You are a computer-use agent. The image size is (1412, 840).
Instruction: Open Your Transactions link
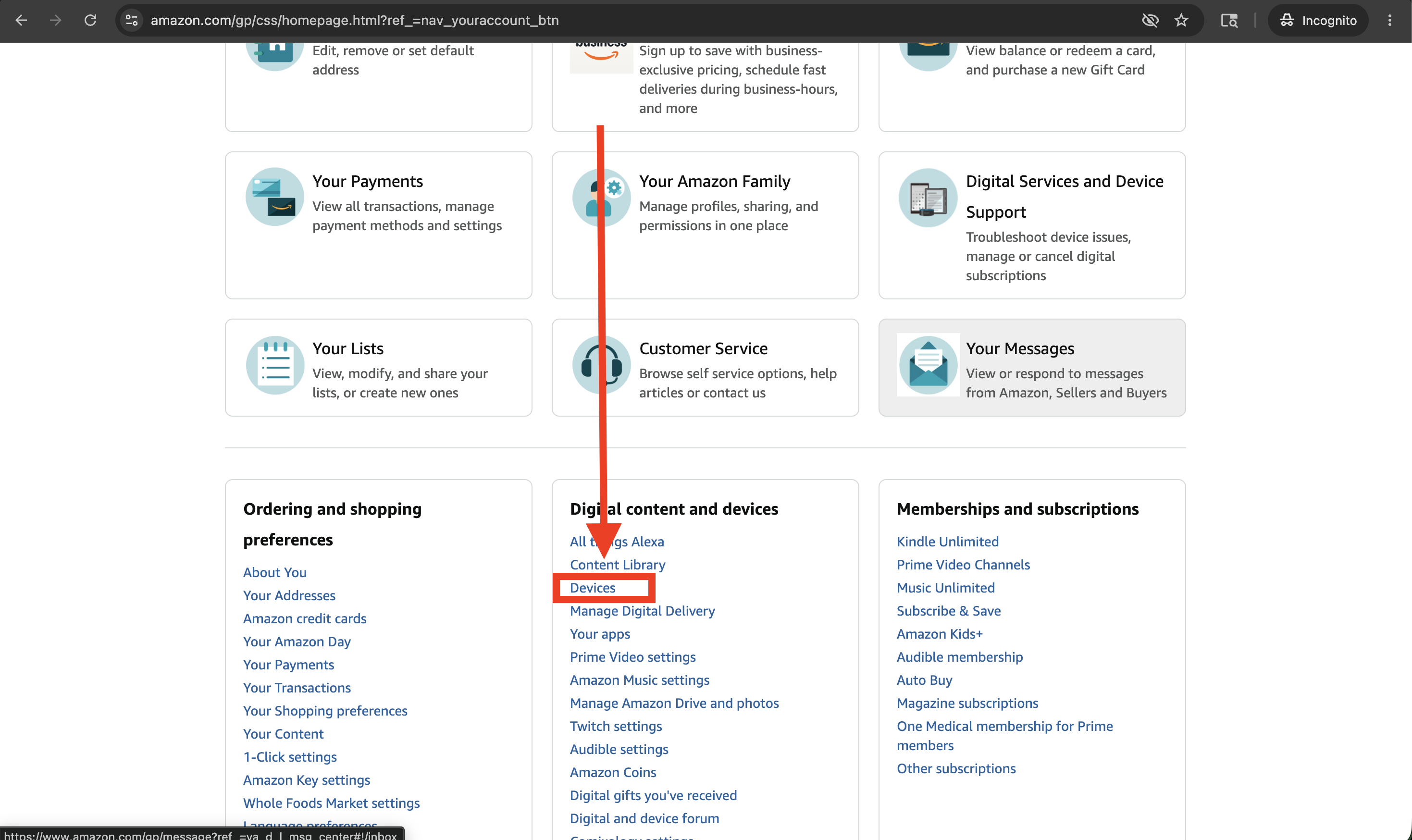click(x=297, y=688)
